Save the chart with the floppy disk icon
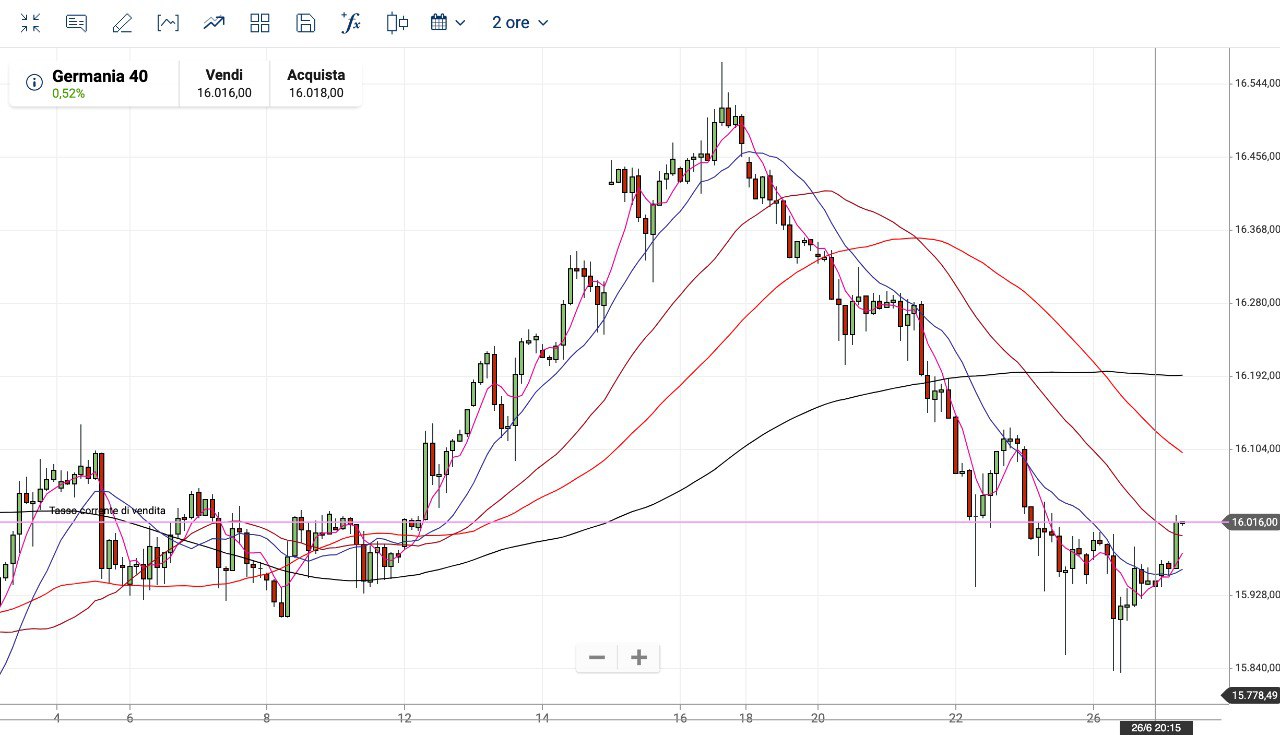 coord(306,23)
